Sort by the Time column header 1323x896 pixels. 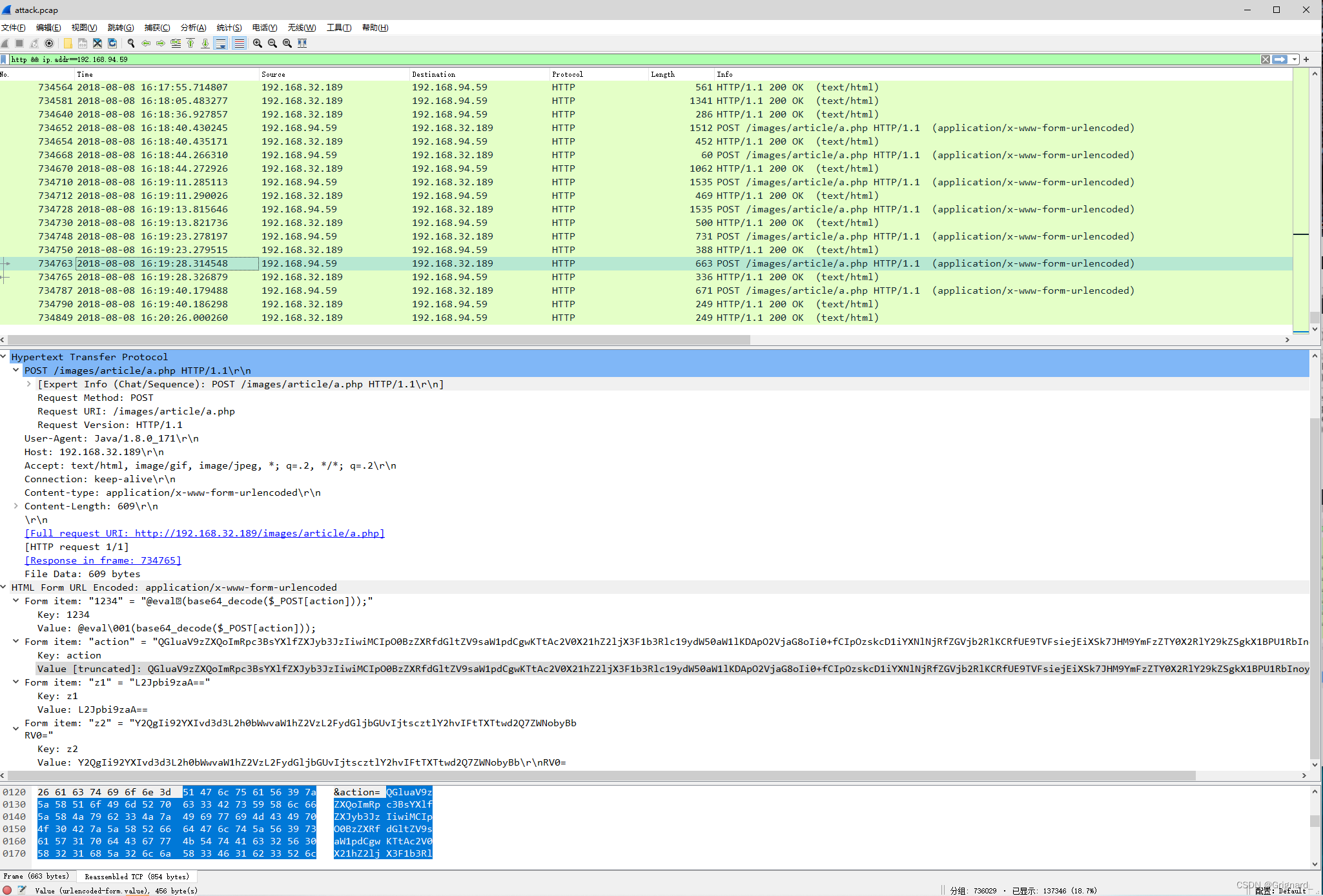coord(167,74)
